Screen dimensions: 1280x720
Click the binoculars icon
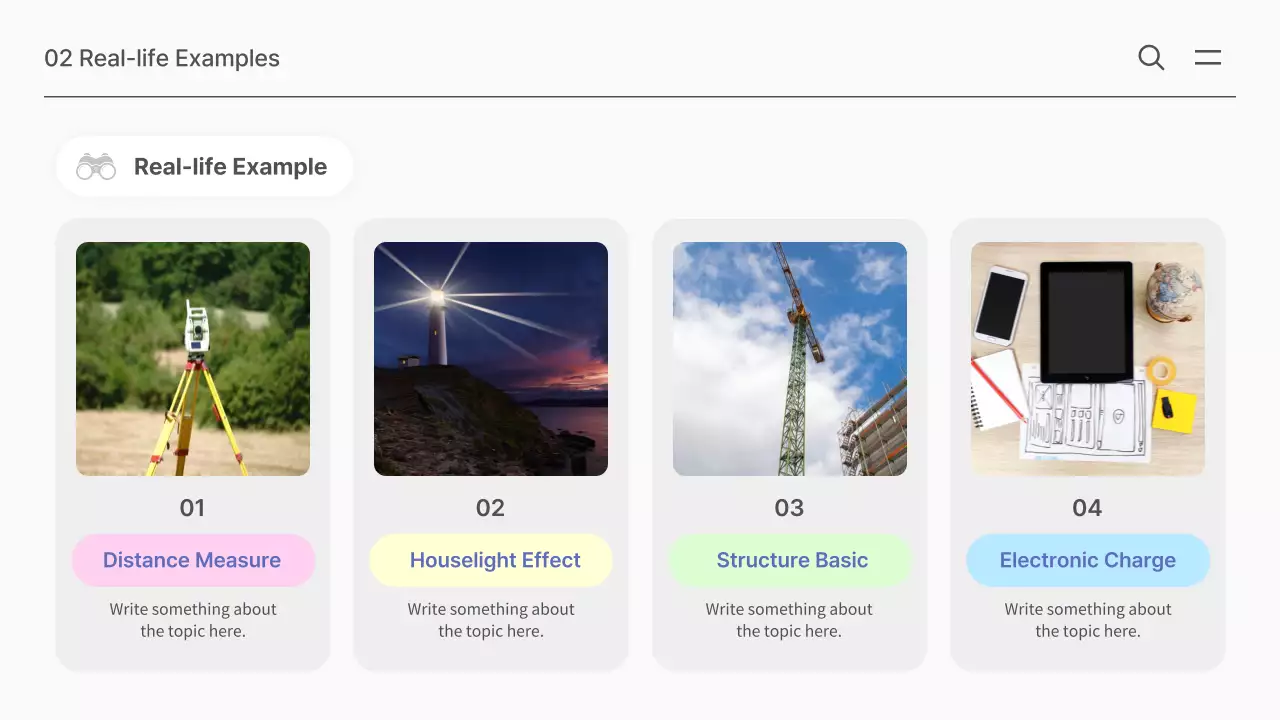coord(96,167)
